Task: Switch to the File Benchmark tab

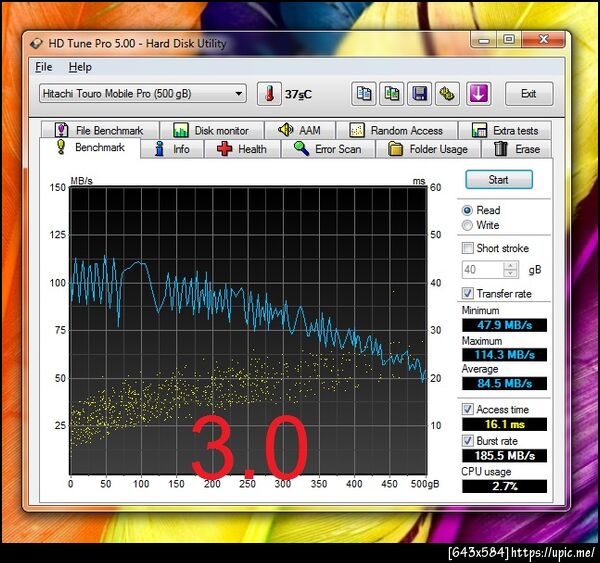Action: [100, 131]
